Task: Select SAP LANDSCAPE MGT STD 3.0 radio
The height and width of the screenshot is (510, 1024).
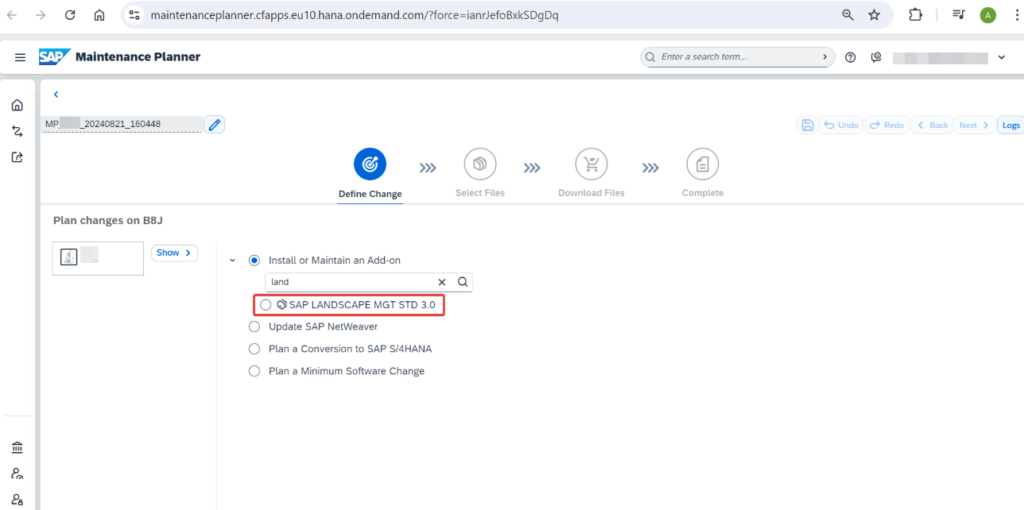Action: coord(264,304)
